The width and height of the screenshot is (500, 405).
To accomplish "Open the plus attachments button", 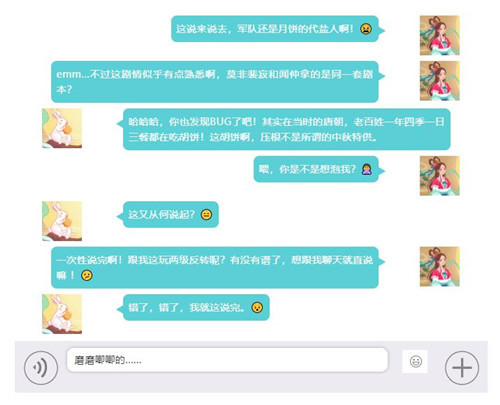I will tap(462, 368).
